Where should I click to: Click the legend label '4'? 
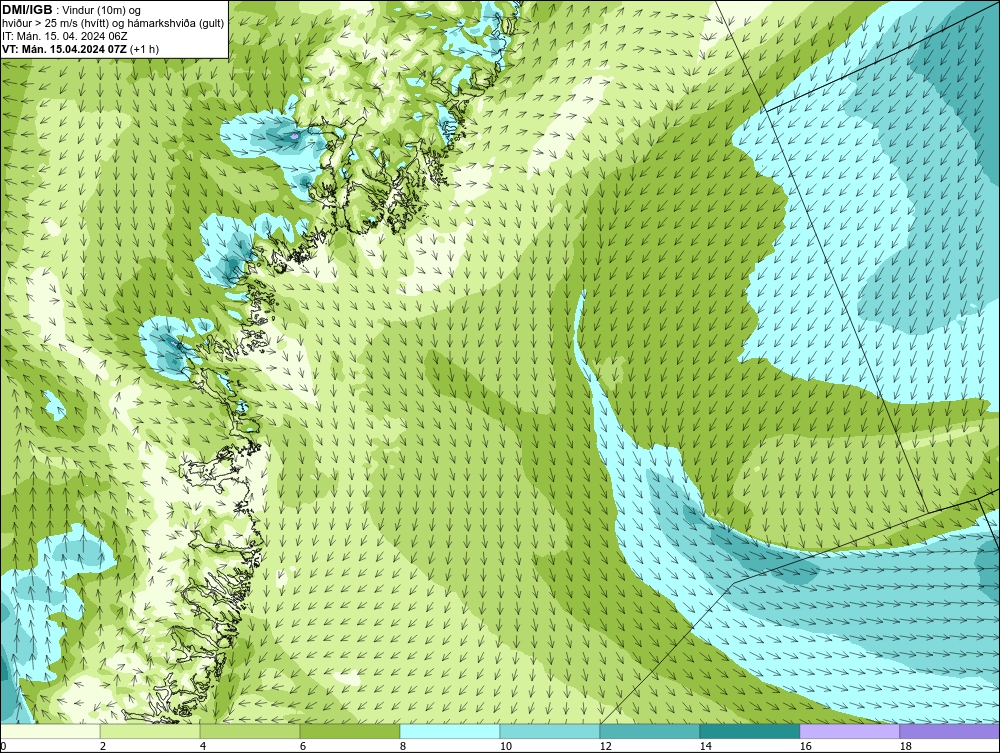tap(203, 746)
